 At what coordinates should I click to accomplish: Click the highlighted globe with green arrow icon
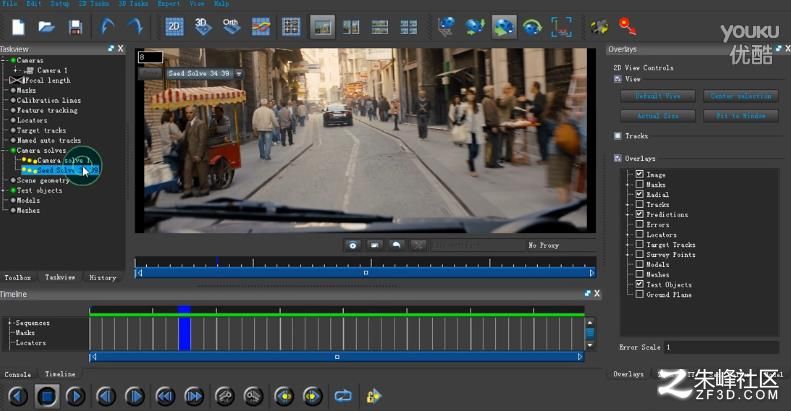pos(503,27)
